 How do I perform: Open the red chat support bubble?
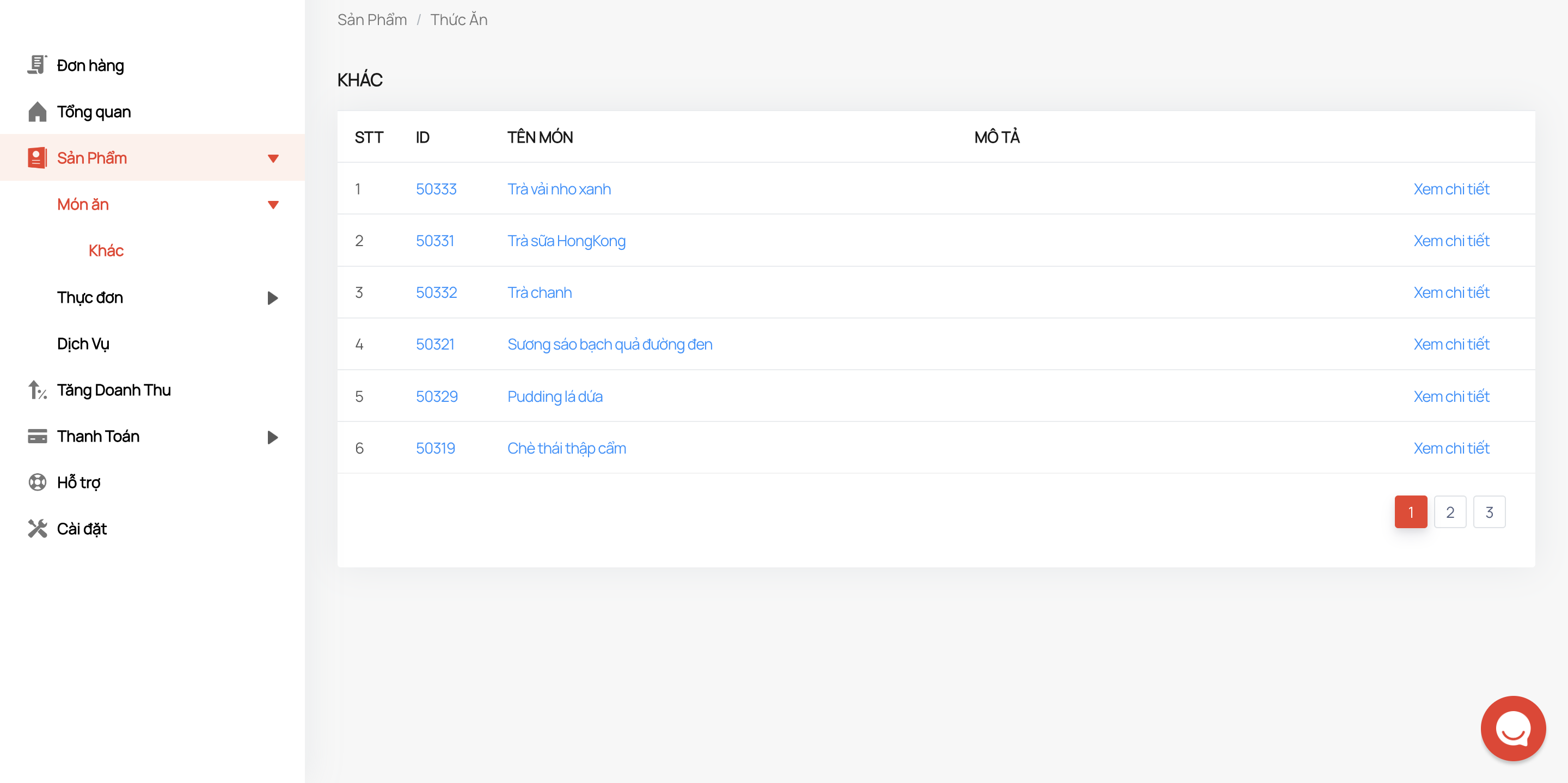point(1512,728)
